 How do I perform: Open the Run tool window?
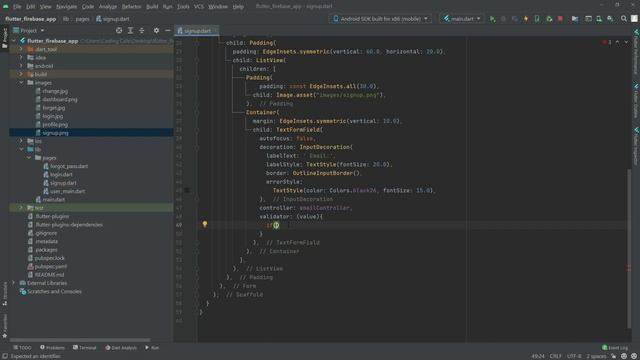coord(152,348)
